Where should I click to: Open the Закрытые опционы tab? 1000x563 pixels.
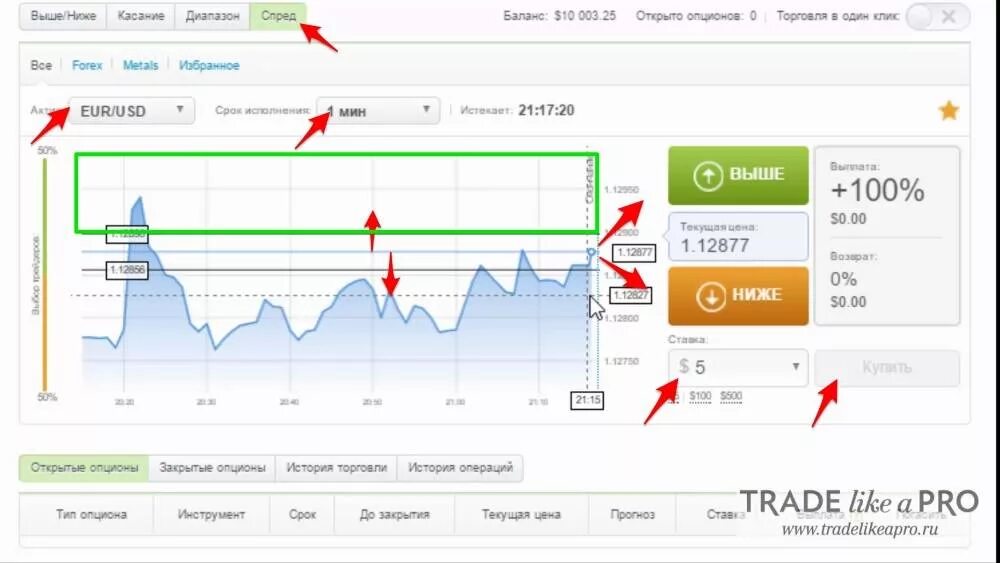pos(212,467)
